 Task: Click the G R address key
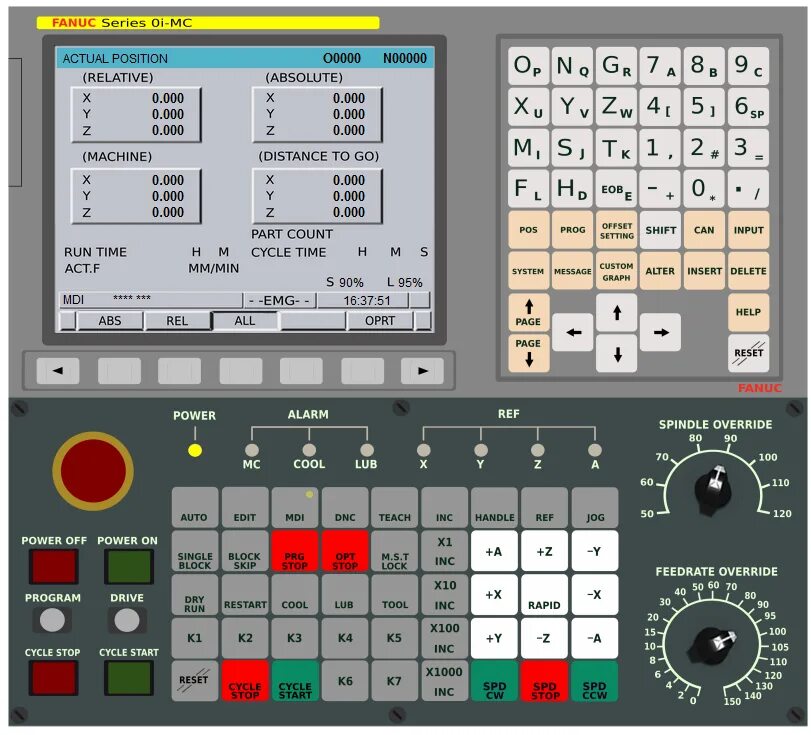[x=617, y=66]
